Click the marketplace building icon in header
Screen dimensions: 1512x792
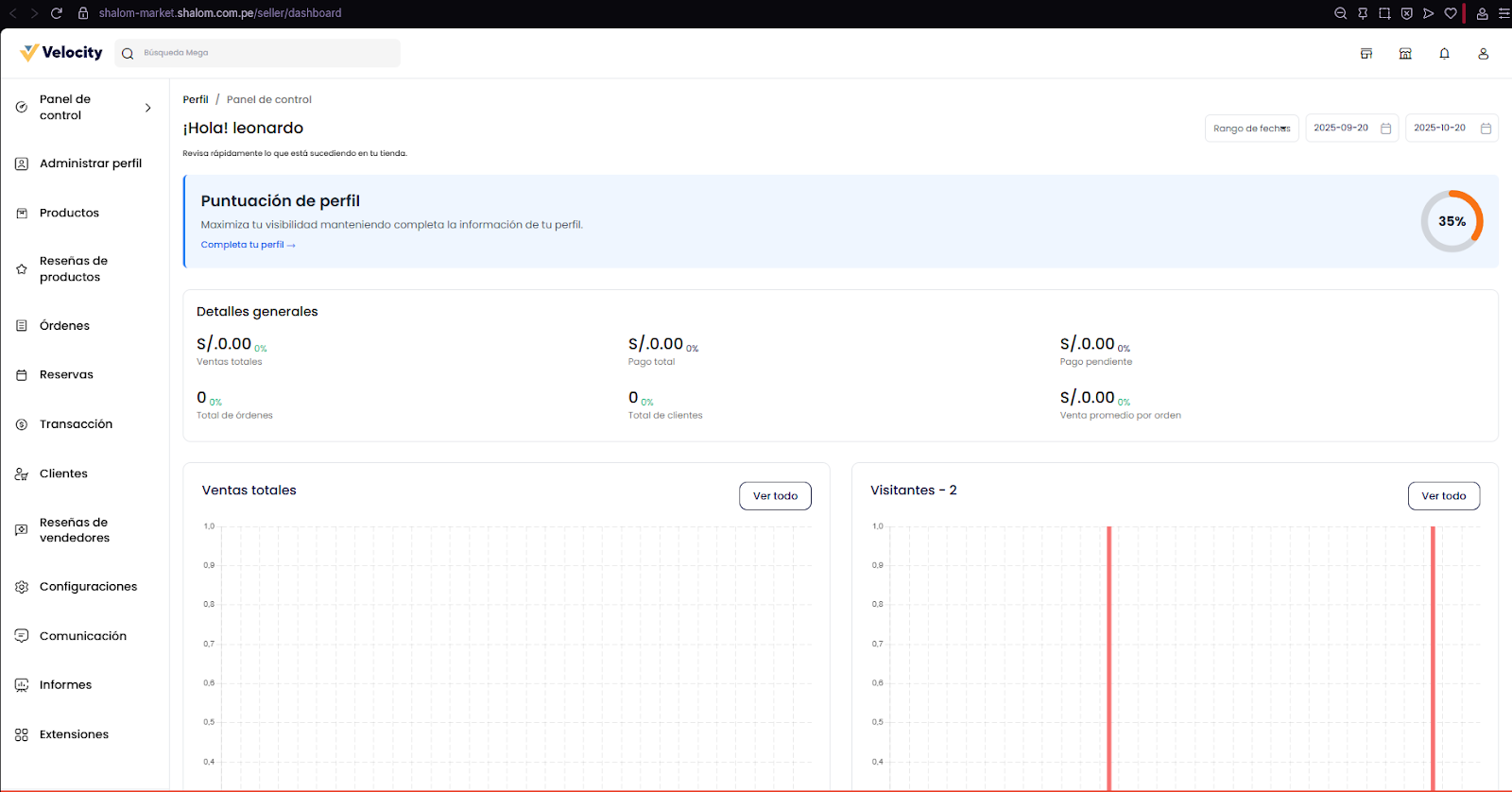pyautogui.click(x=1405, y=54)
